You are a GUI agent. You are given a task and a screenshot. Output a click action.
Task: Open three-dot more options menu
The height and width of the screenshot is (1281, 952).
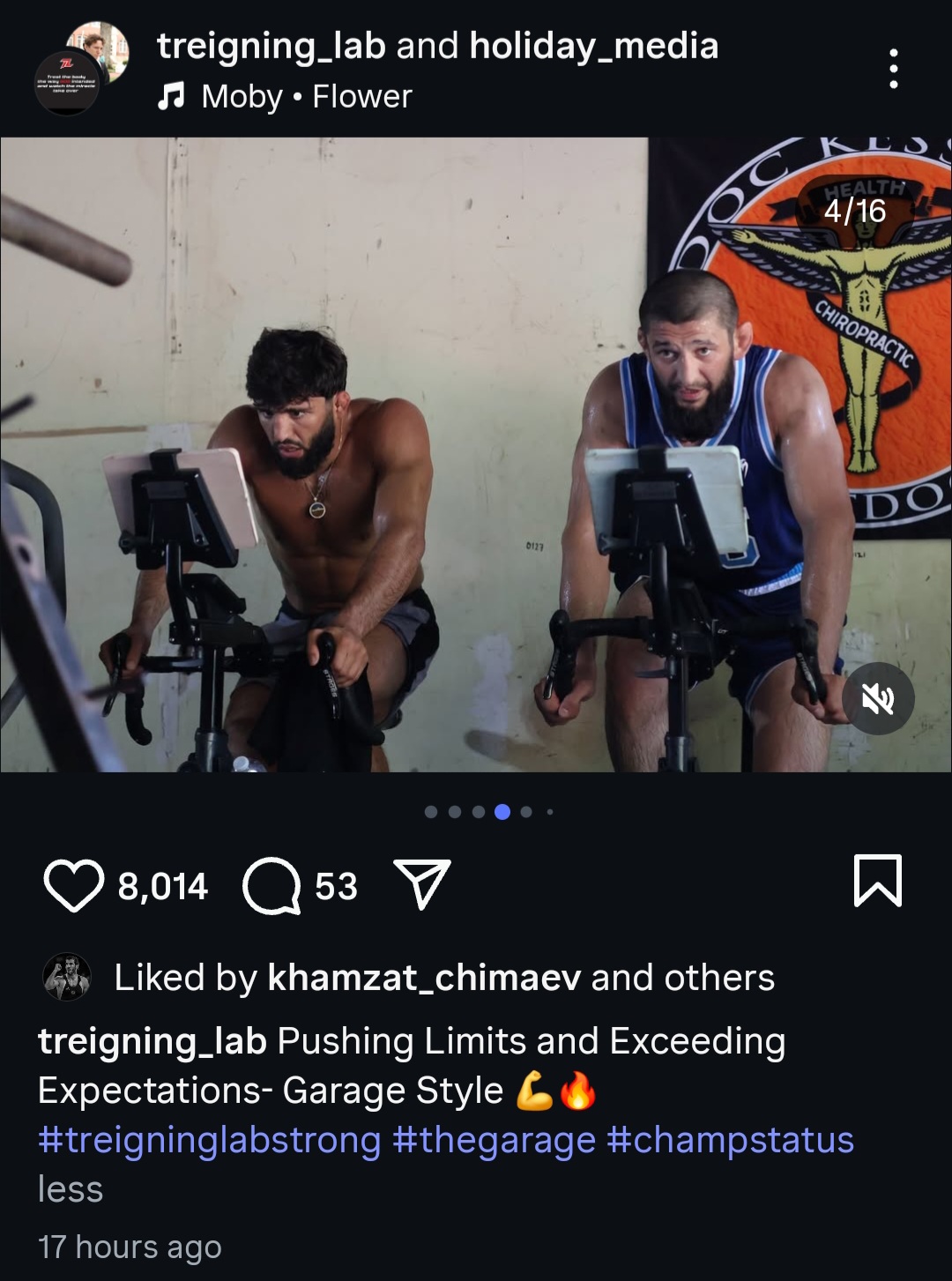click(894, 69)
